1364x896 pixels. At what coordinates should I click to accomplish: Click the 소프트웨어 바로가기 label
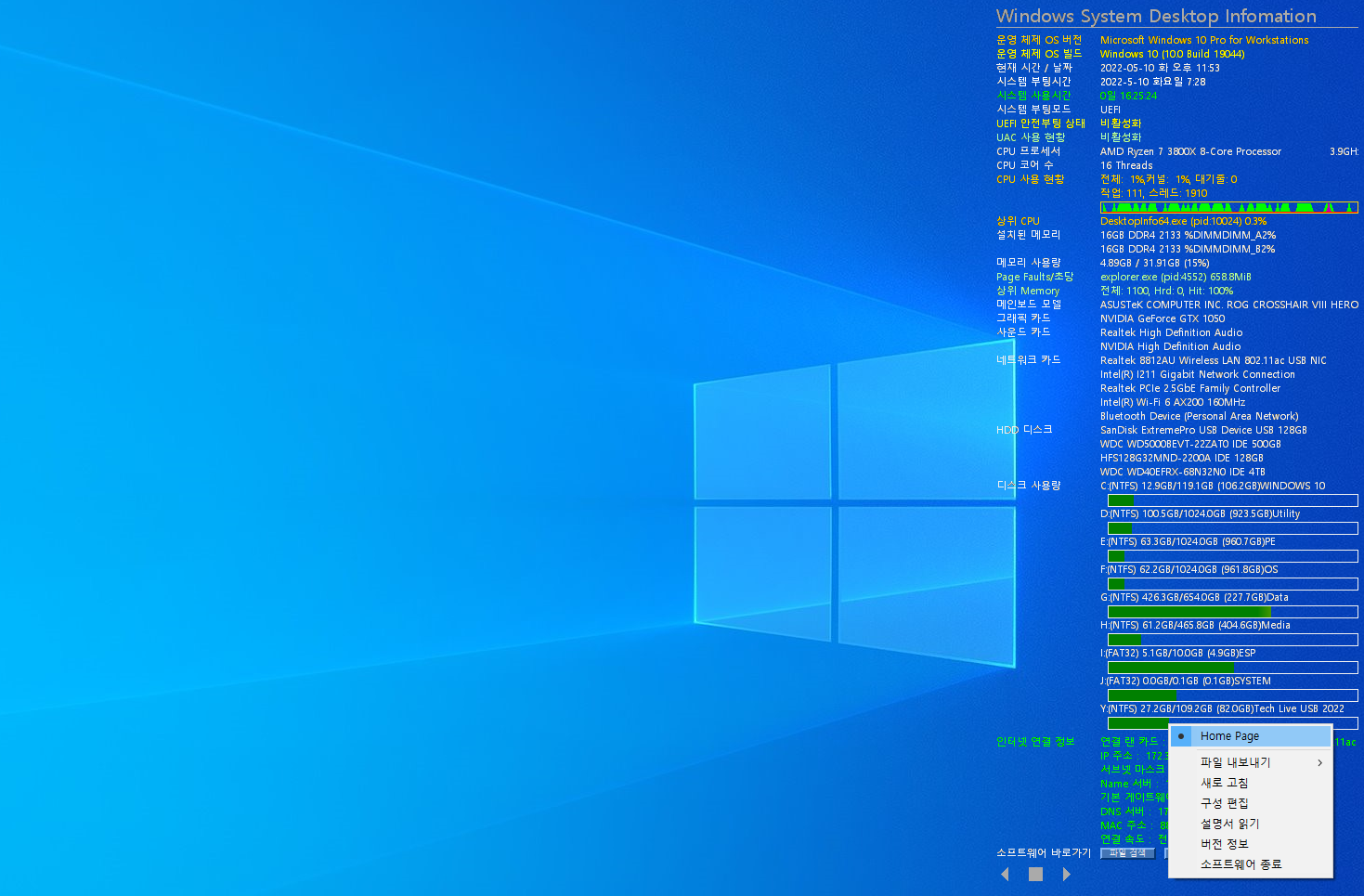point(1044,852)
